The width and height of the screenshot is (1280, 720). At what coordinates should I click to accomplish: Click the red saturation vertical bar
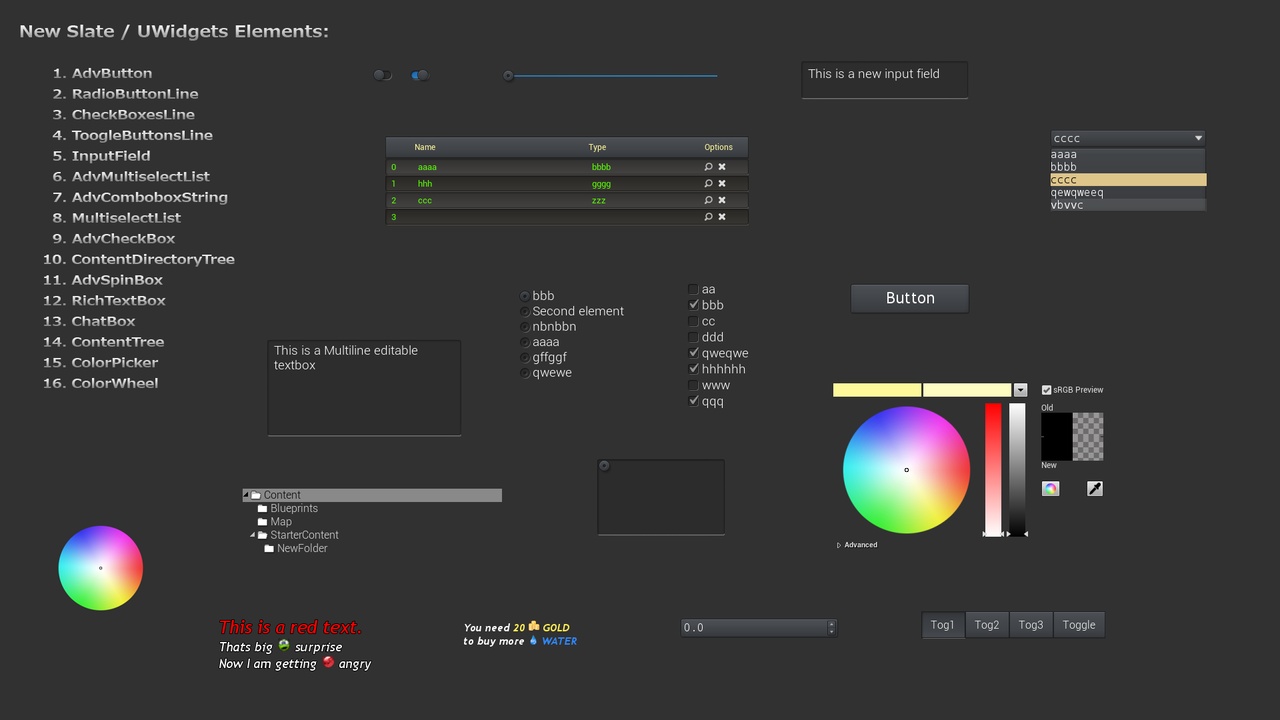point(993,470)
